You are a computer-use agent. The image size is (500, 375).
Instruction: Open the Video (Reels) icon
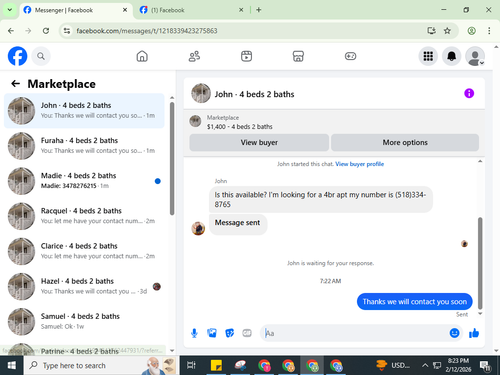click(246, 56)
